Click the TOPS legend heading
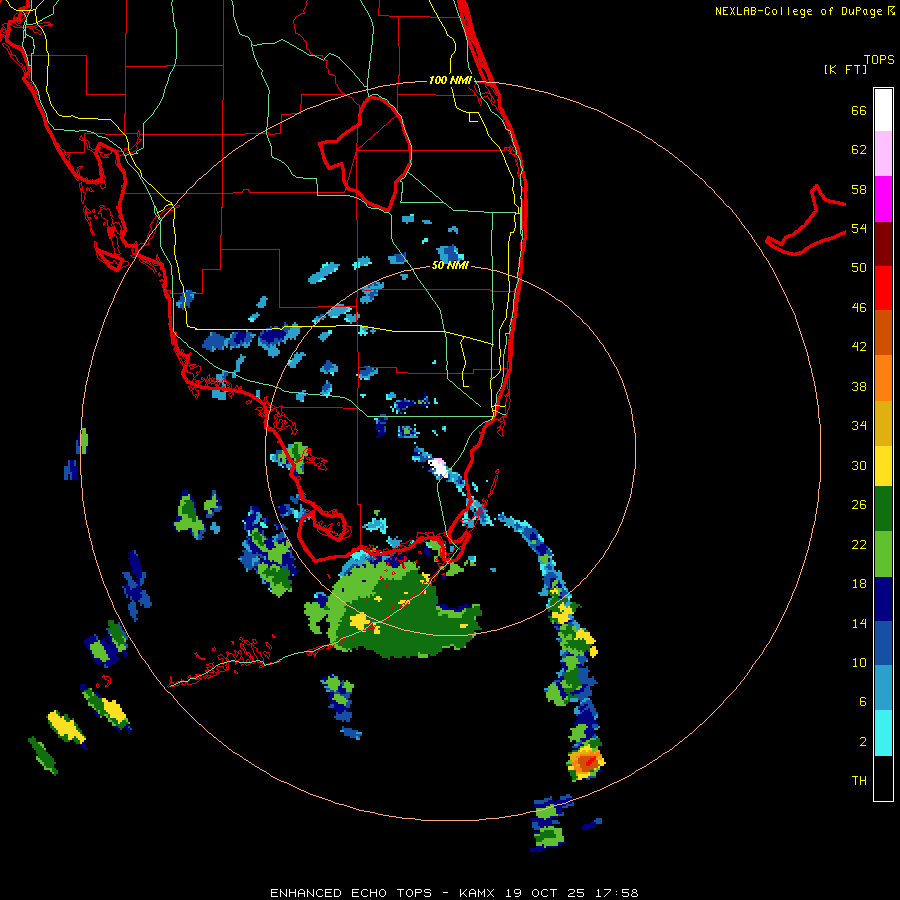Screen dimensions: 900x900 (x=879, y=60)
